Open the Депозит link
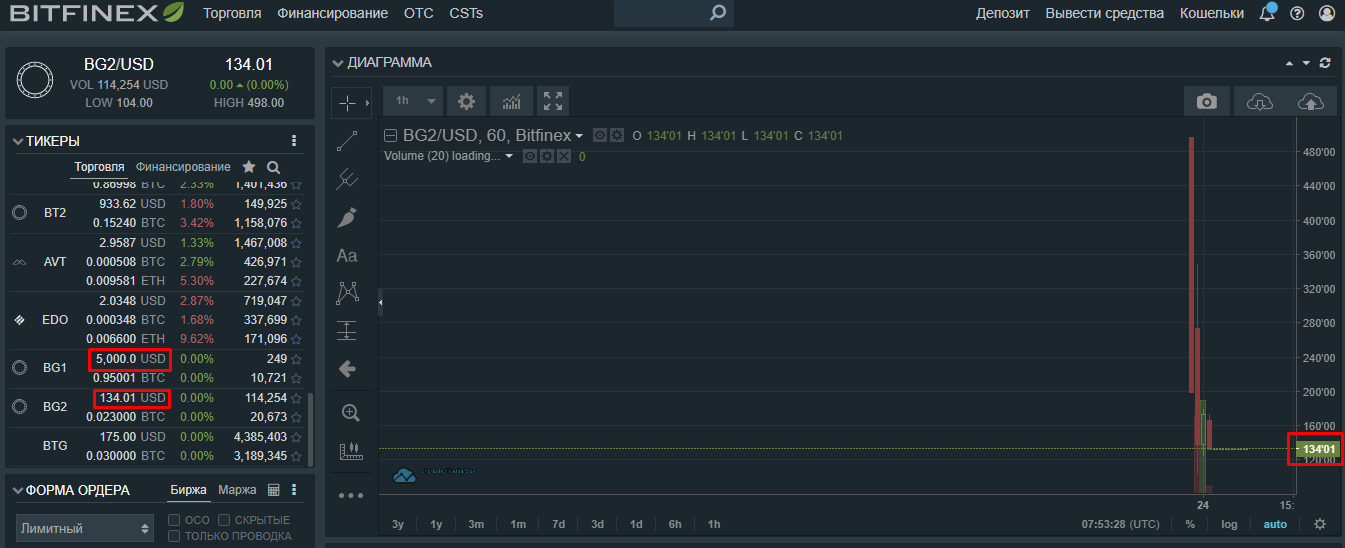Screen dimensions: 1345x548 [x=1002, y=13]
